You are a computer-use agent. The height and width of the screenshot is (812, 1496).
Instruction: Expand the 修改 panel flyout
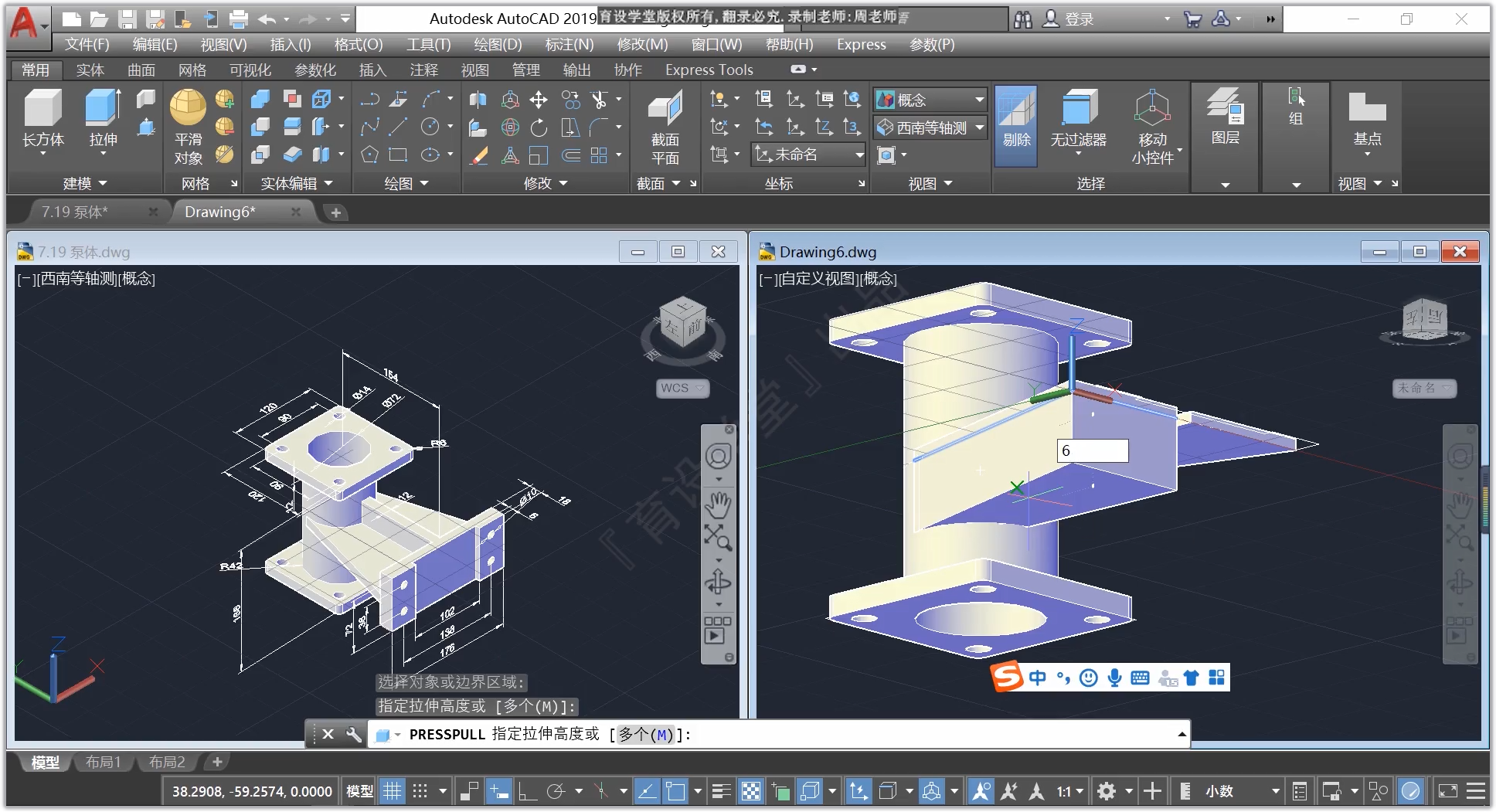click(x=546, y=183)
